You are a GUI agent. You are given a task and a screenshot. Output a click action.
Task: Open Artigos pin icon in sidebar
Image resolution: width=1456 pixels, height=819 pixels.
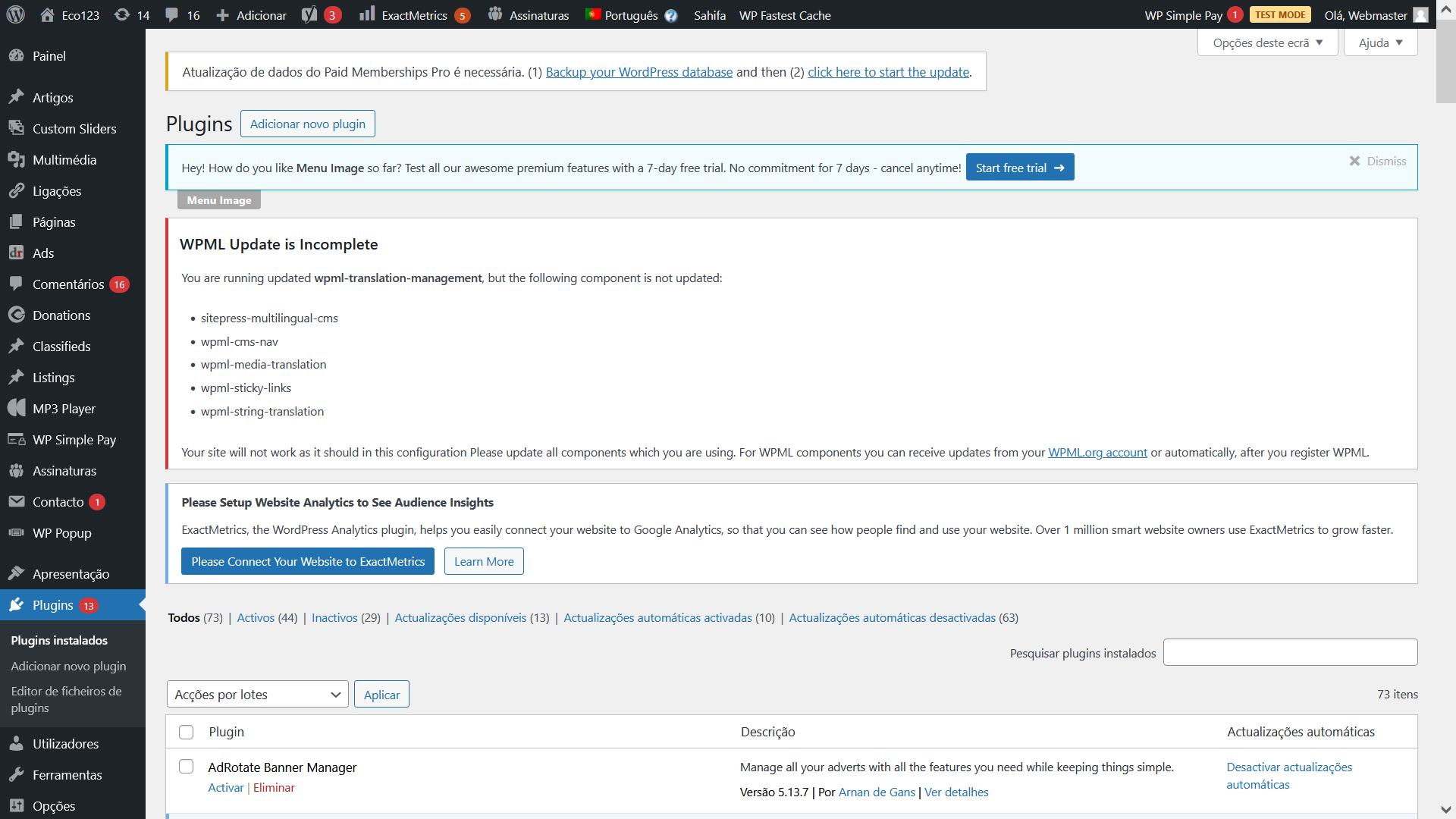[x=17, y=97]
